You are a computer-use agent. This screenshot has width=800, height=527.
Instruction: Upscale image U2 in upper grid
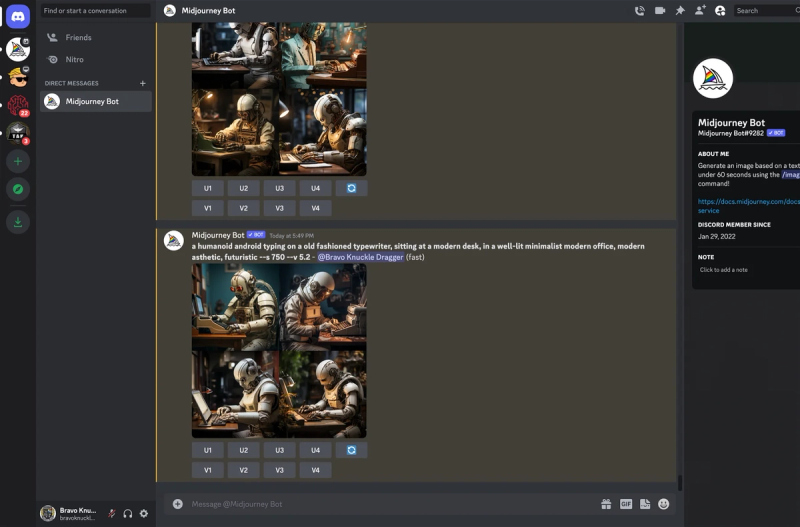244,188
